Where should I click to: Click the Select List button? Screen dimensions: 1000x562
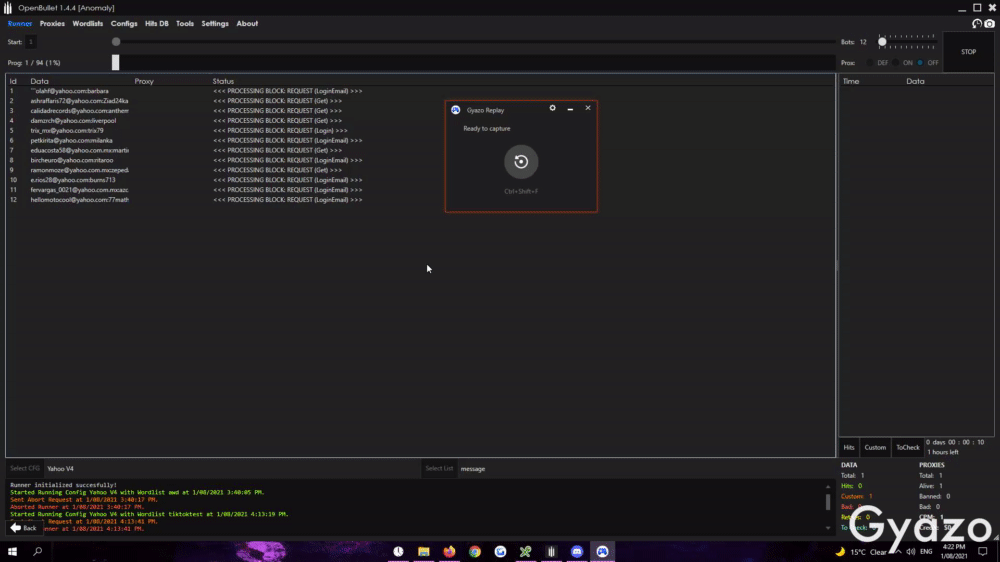coord(439,468)
